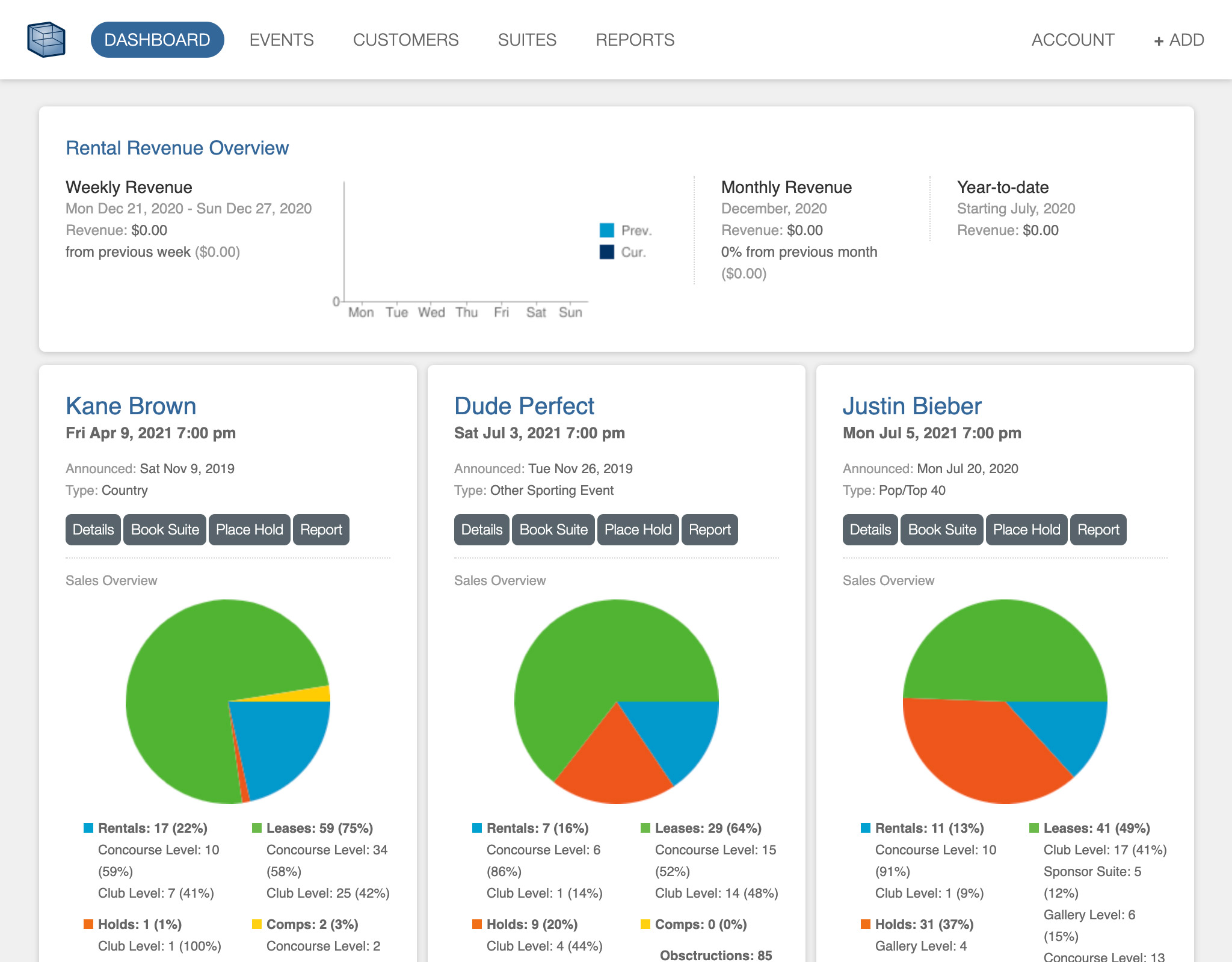Open the Customers section
1232x962 pixels.
point(406,40)
